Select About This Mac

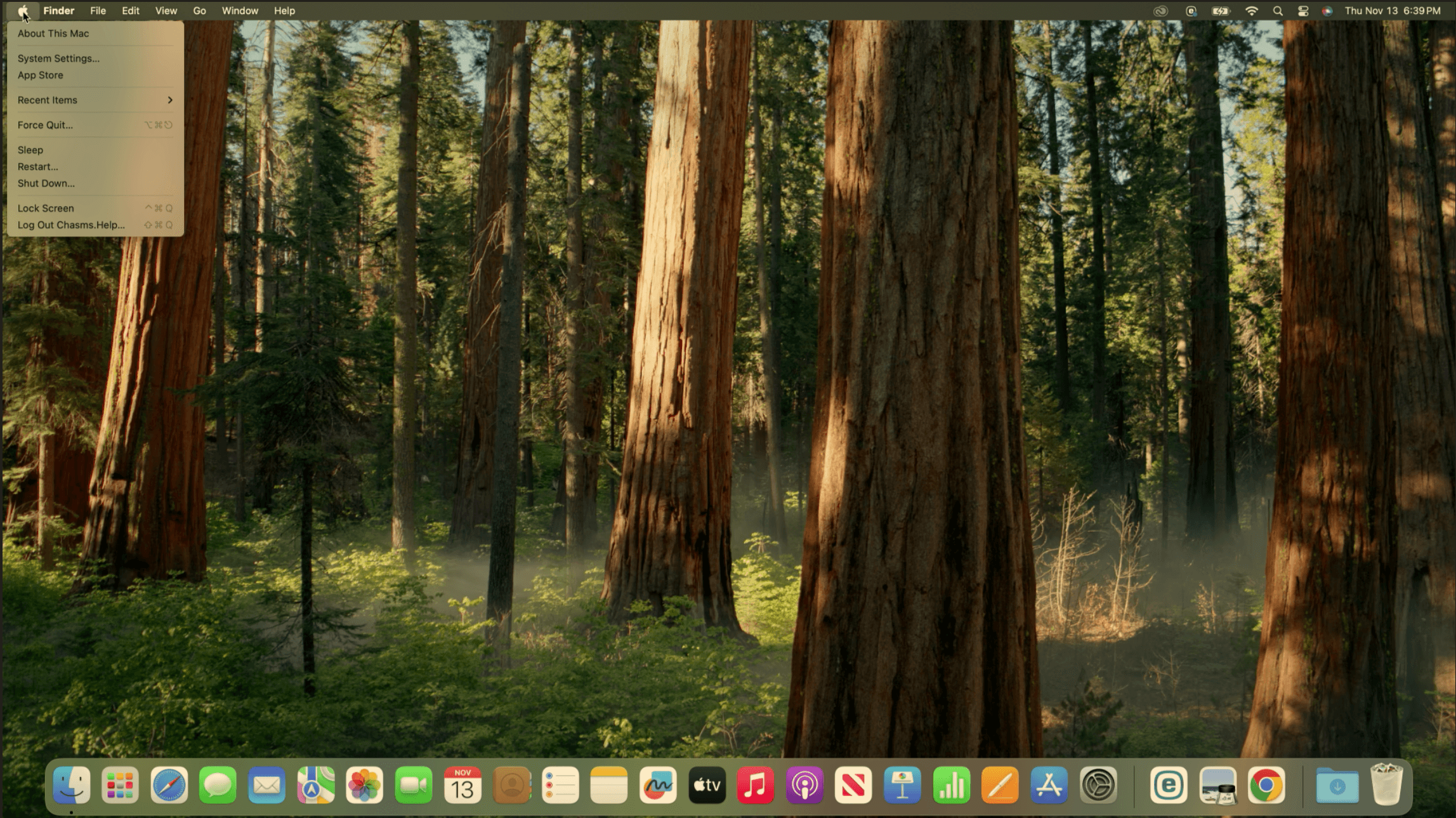click(x=53, y=34)
